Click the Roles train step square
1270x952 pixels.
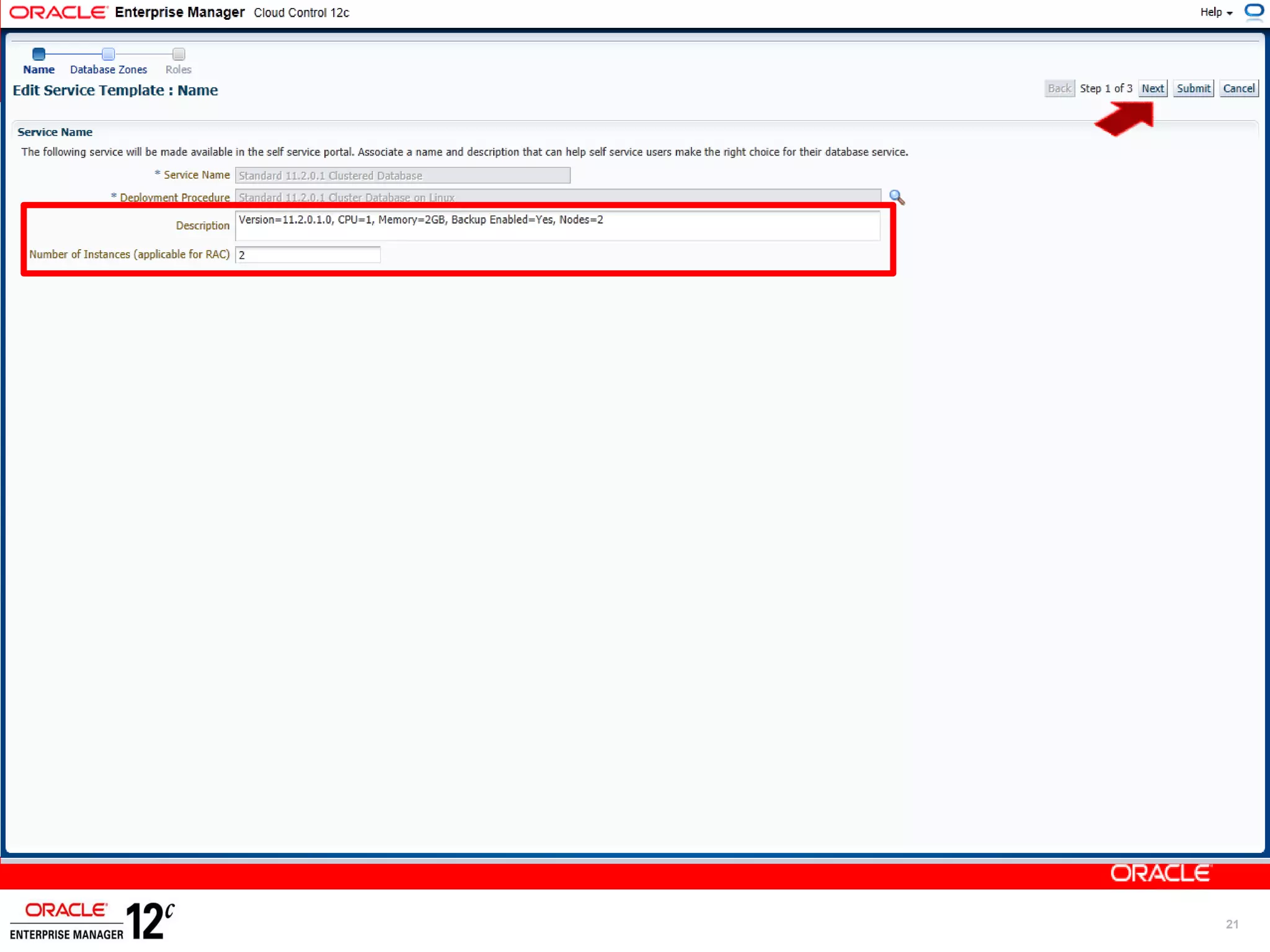click(x=179, y=54)
